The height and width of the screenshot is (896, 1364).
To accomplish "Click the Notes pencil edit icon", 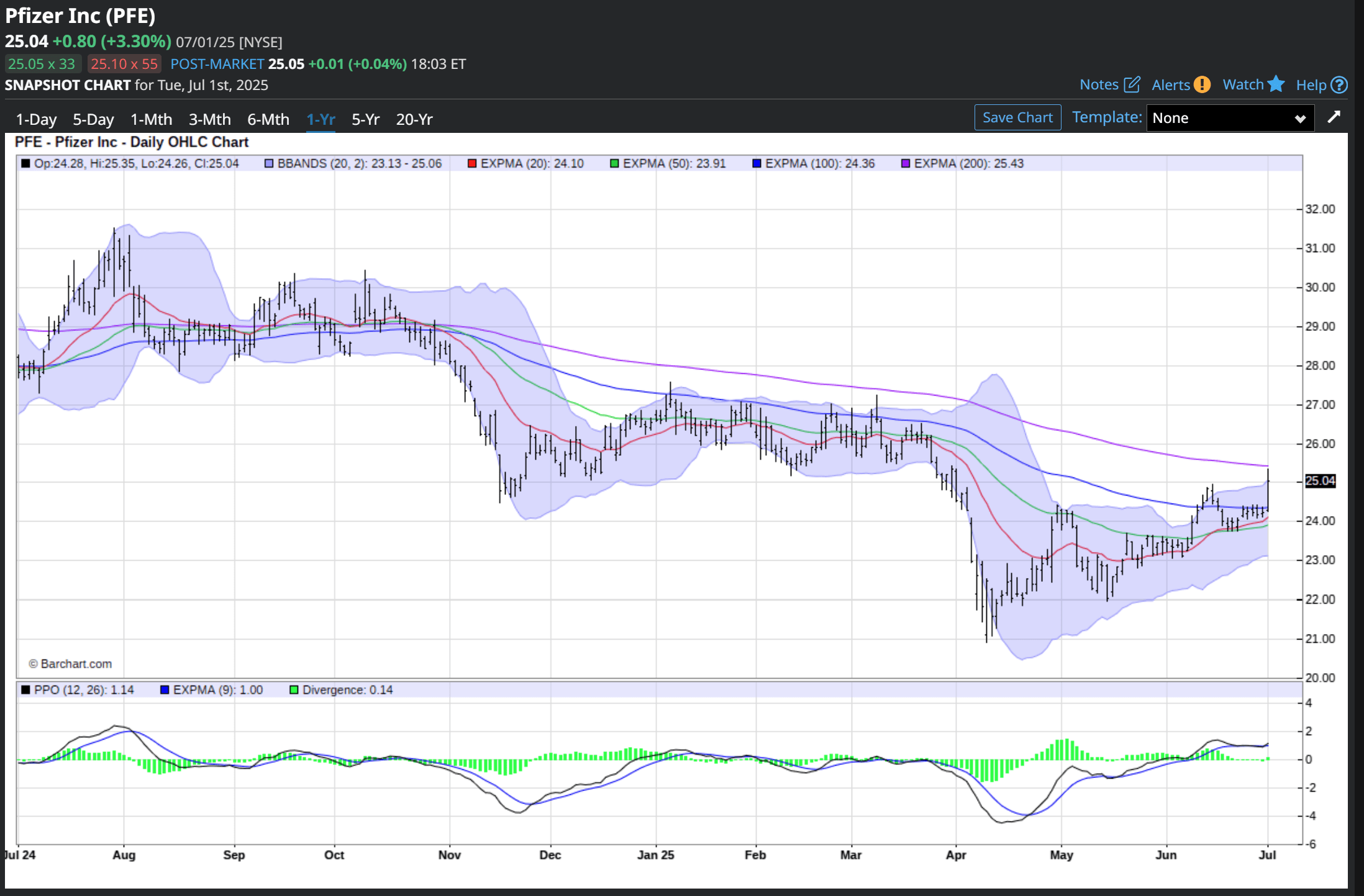I will (1132, 84).
